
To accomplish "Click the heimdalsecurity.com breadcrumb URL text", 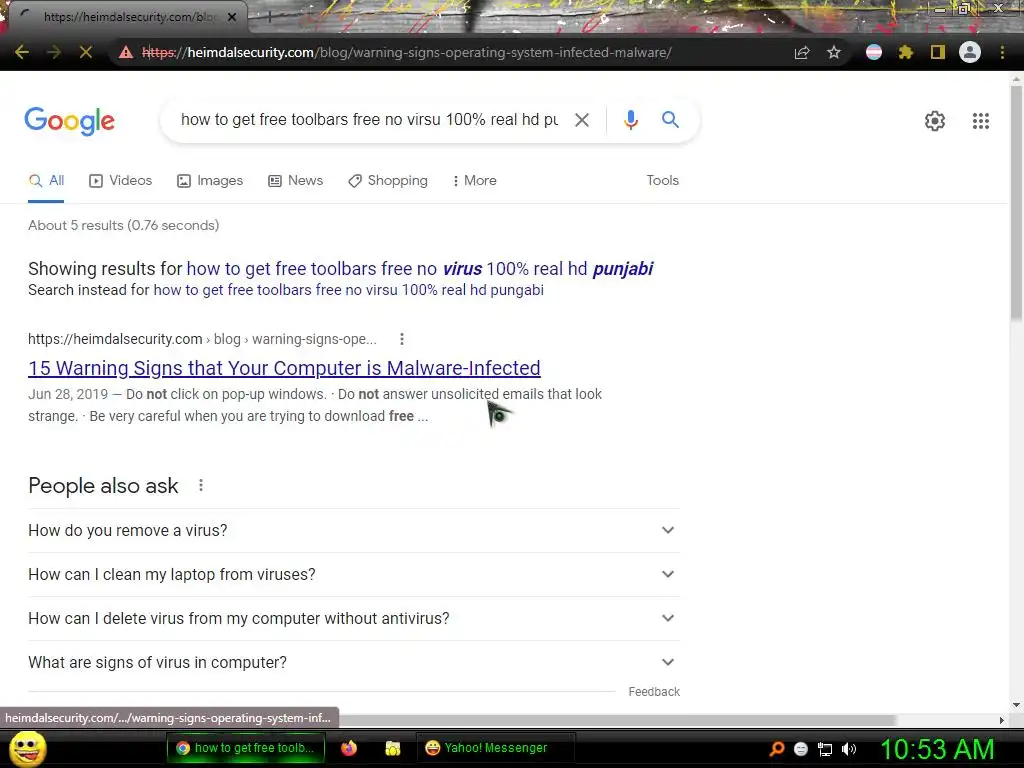I will [115, 339].
